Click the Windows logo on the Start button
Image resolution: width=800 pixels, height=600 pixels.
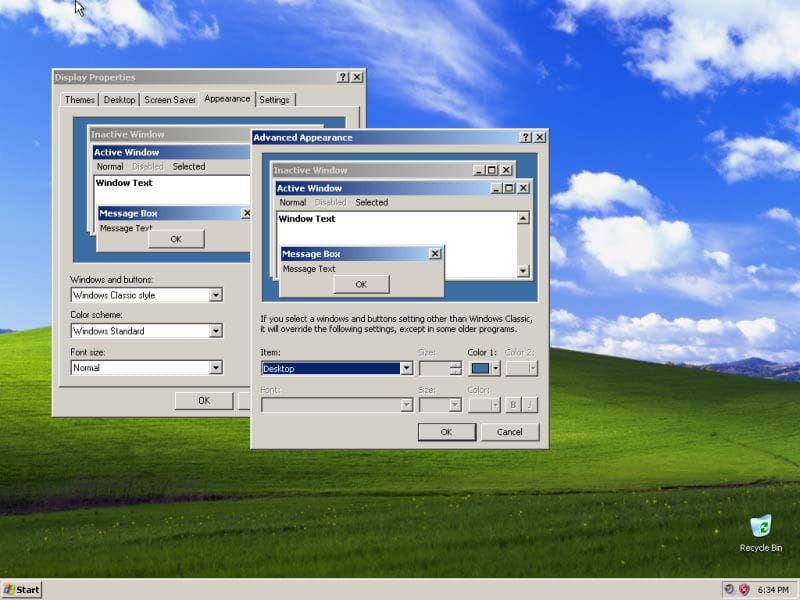pos(9,589)
